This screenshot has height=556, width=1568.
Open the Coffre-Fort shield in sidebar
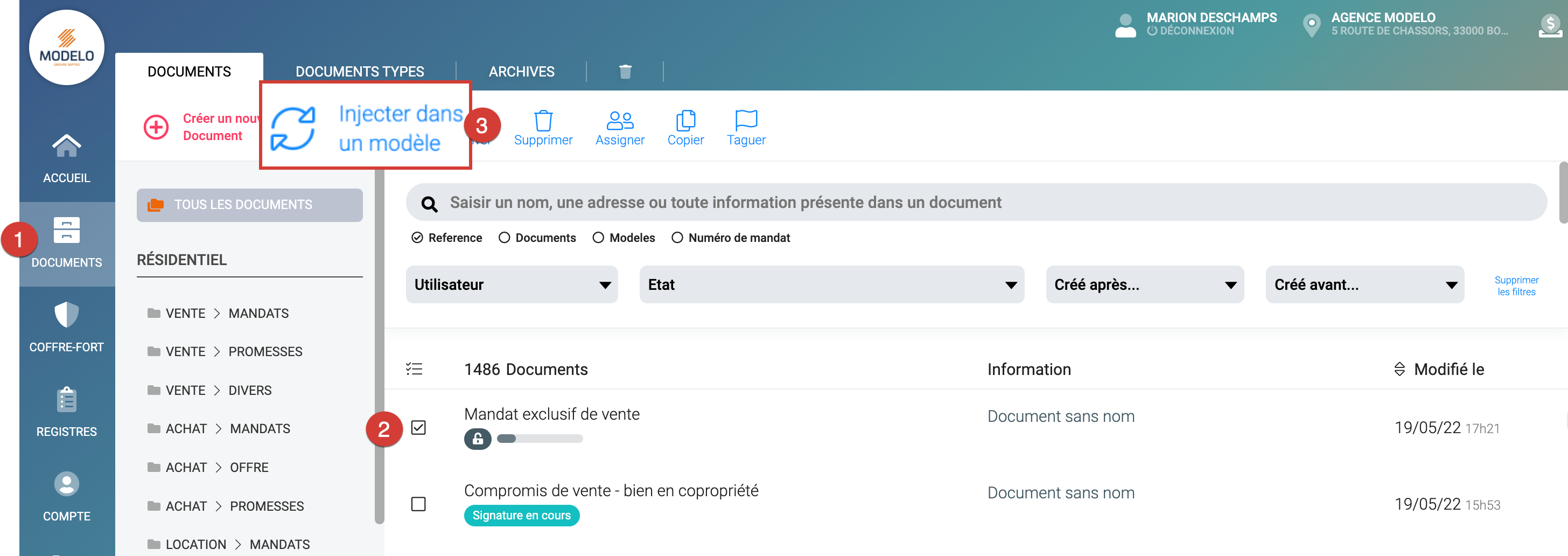[x=66, y=316]
